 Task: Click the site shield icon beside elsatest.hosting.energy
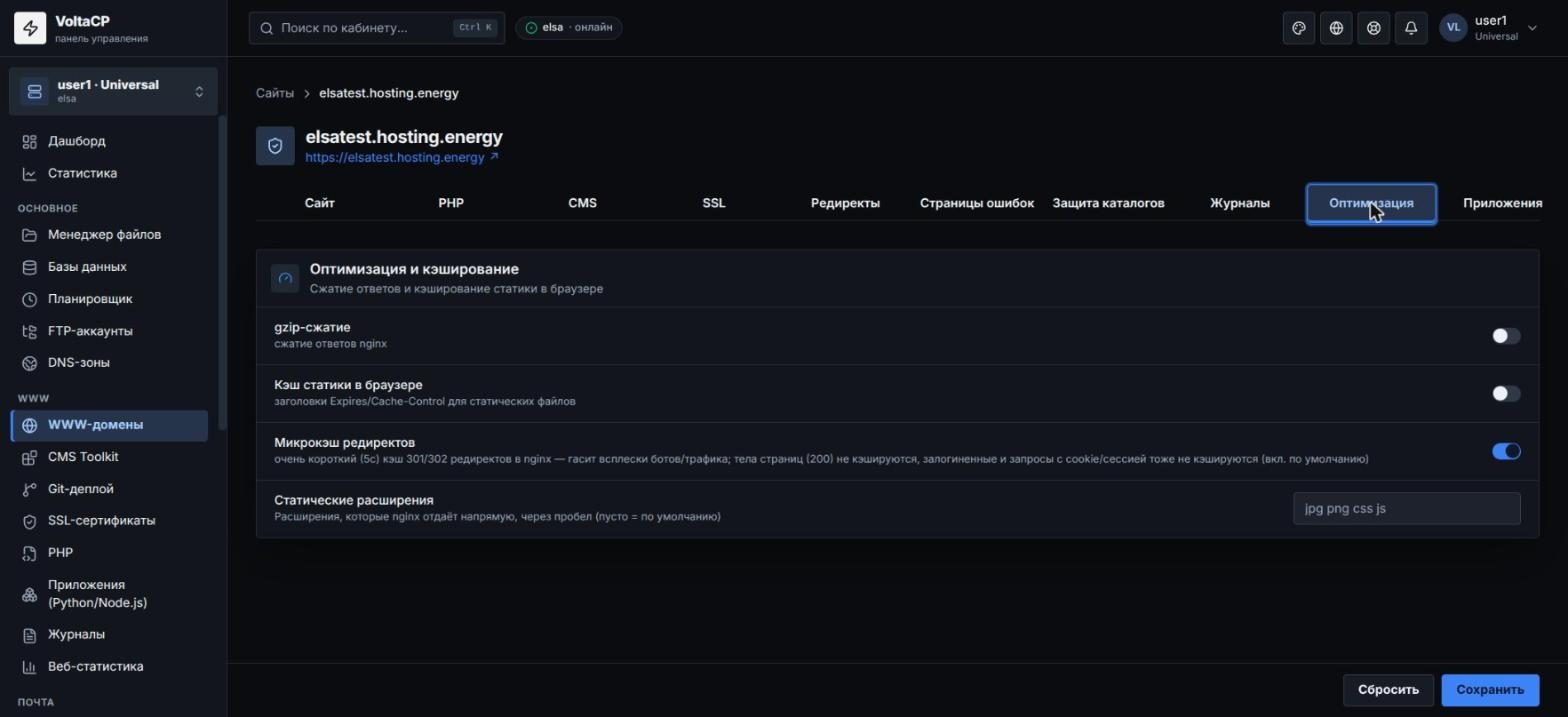275,146
